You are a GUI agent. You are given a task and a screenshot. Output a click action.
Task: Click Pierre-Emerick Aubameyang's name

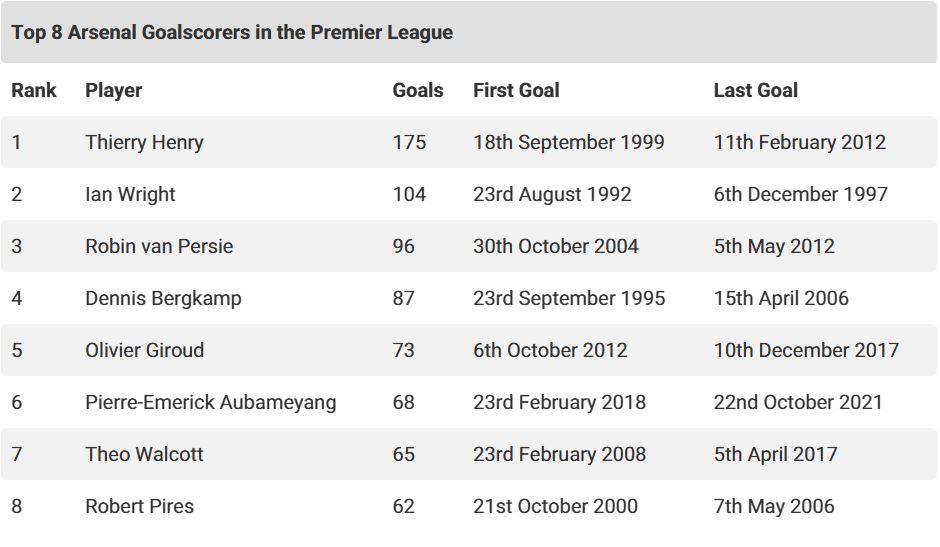210,402
